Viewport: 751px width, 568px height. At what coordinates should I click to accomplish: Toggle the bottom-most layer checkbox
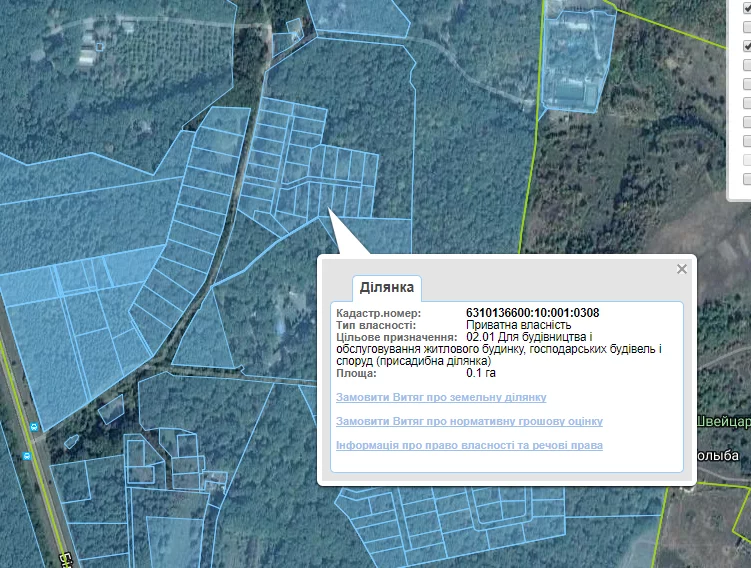pos(748,179)
